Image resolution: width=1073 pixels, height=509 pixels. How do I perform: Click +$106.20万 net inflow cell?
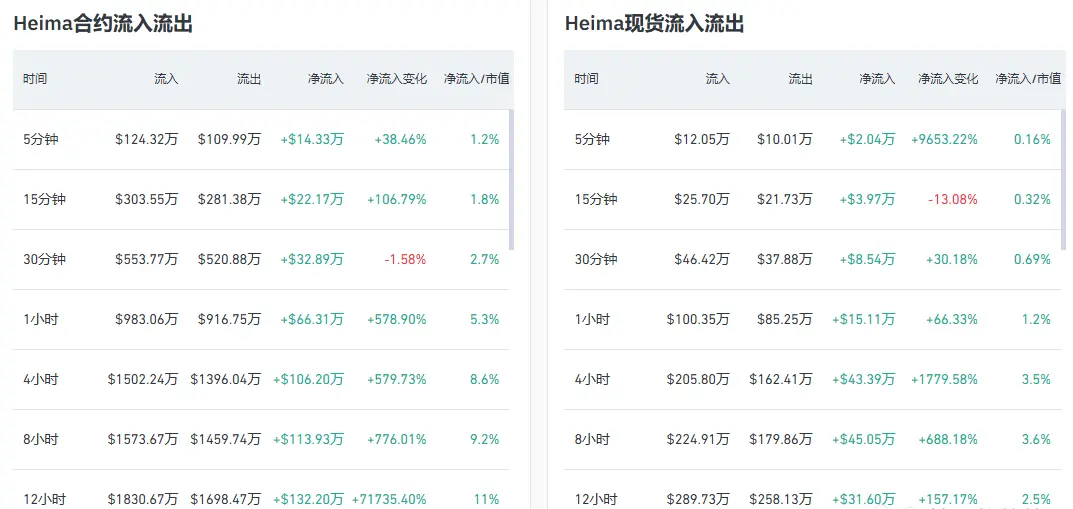[309, 379]
